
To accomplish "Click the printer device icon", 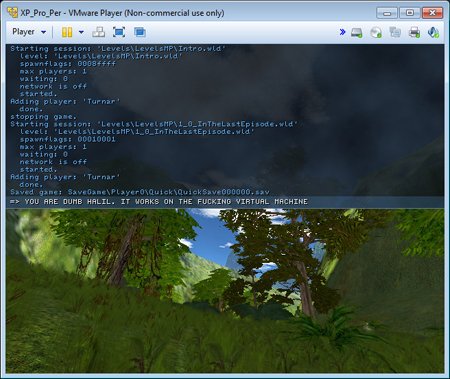I will point(414,32).
